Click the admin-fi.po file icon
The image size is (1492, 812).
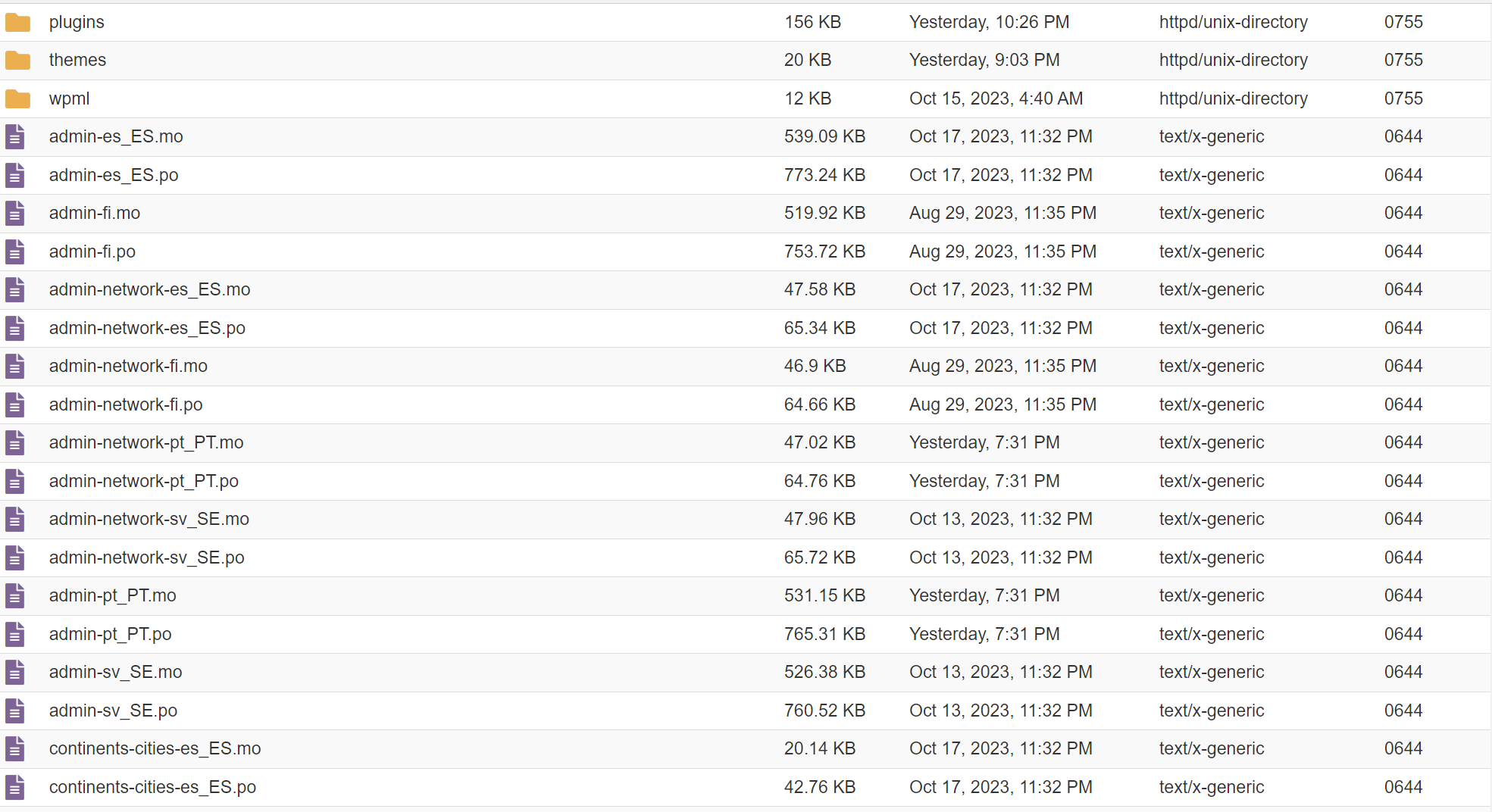[15, 252]
